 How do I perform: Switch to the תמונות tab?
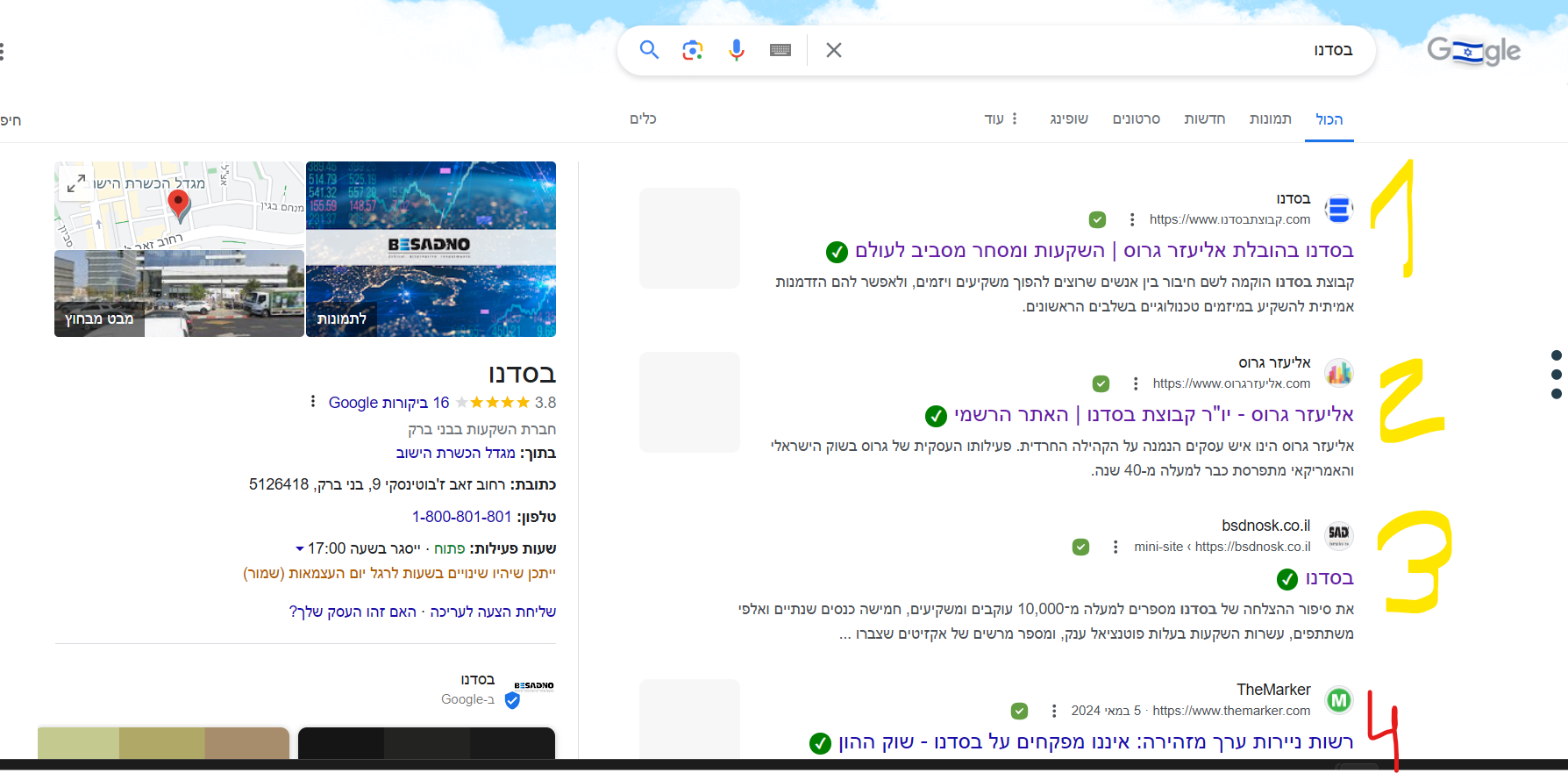coord(1271,118)
